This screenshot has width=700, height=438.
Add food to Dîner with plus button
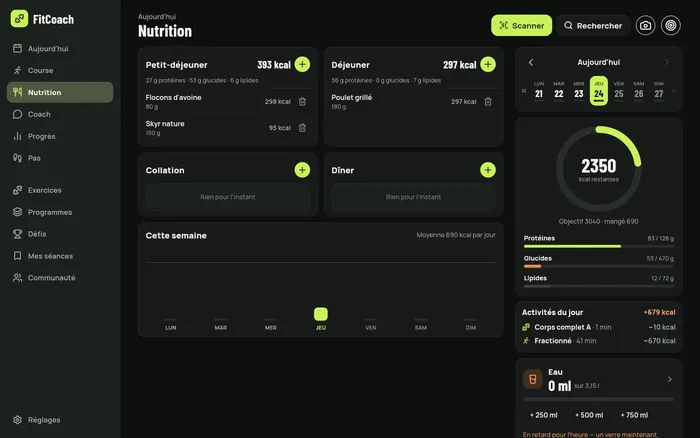(488, 170)
